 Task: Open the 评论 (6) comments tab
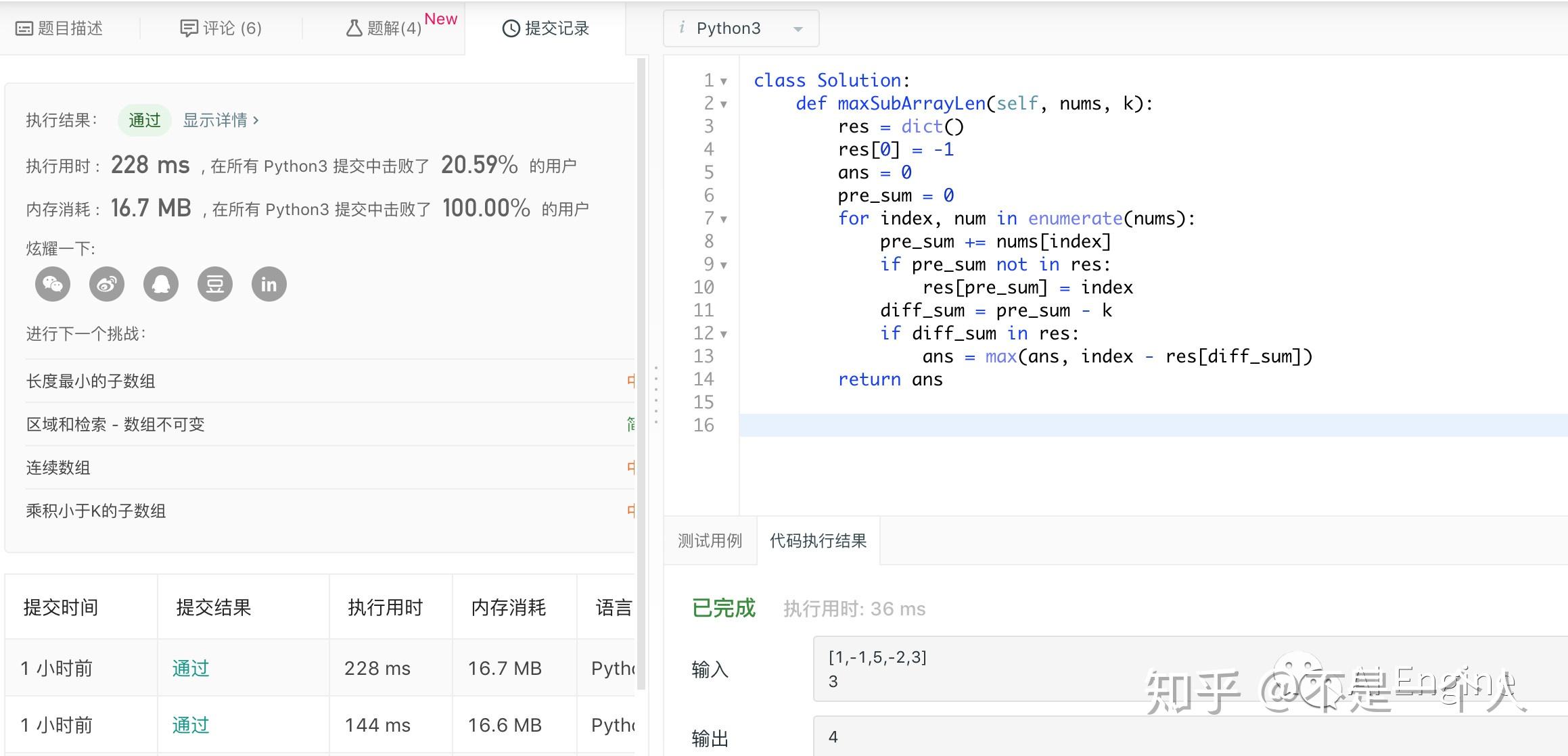point(221,28)
